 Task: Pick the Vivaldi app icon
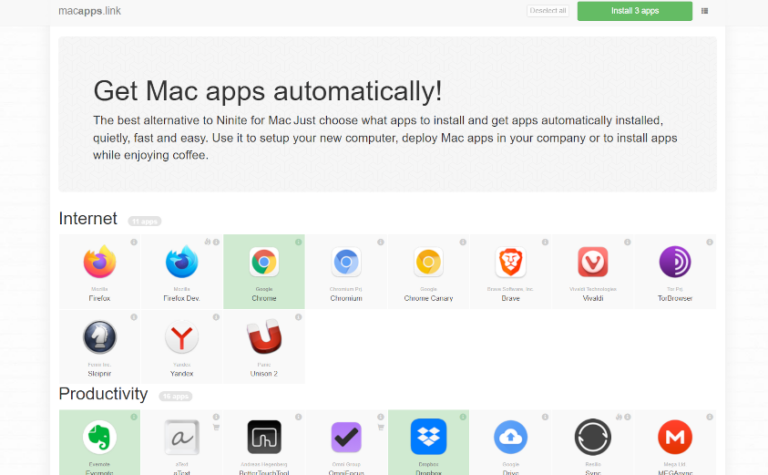point(593,262)
